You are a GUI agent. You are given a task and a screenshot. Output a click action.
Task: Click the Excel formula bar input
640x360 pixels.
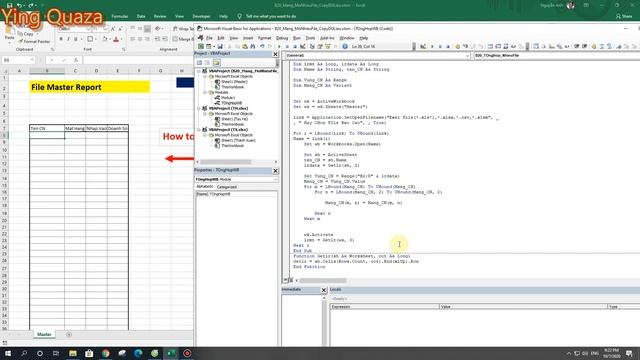pyautogui.click(x=138, y=60)
